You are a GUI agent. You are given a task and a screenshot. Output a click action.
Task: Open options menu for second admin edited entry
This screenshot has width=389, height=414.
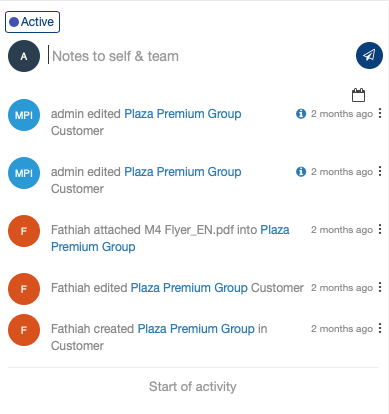tap(380, 171)
